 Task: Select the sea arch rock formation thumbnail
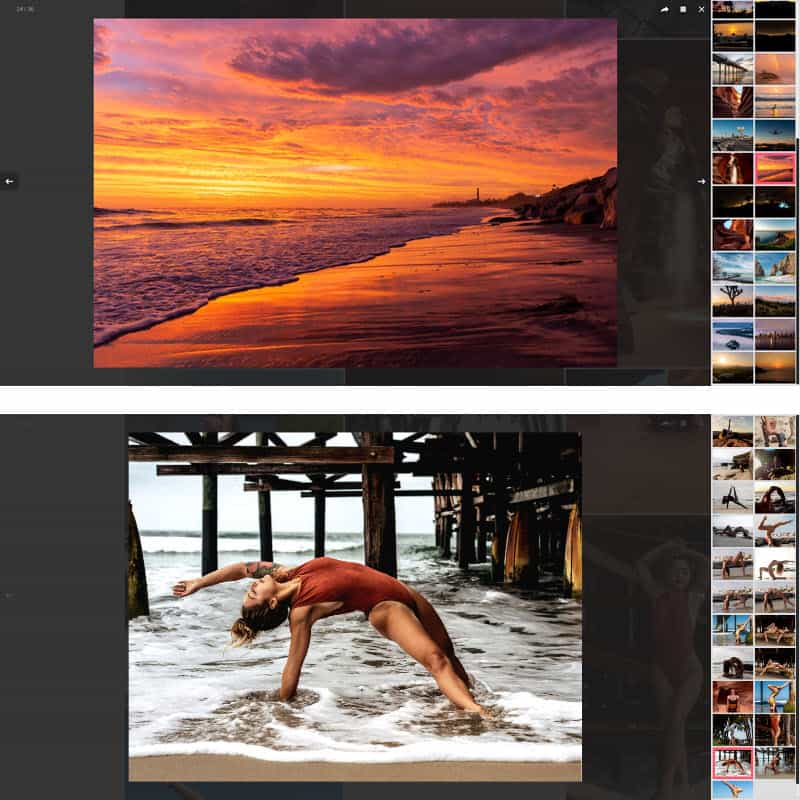point(775,267)
